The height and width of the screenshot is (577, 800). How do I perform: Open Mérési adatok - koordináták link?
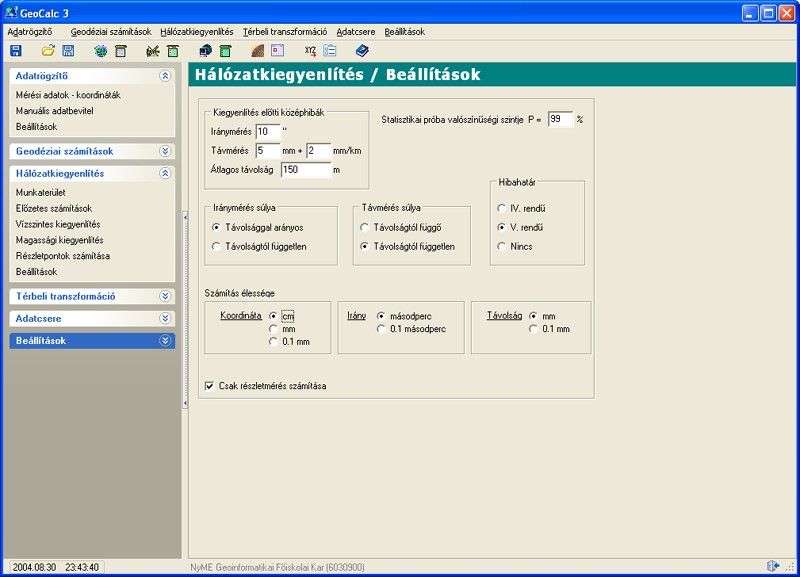[68, 95]
